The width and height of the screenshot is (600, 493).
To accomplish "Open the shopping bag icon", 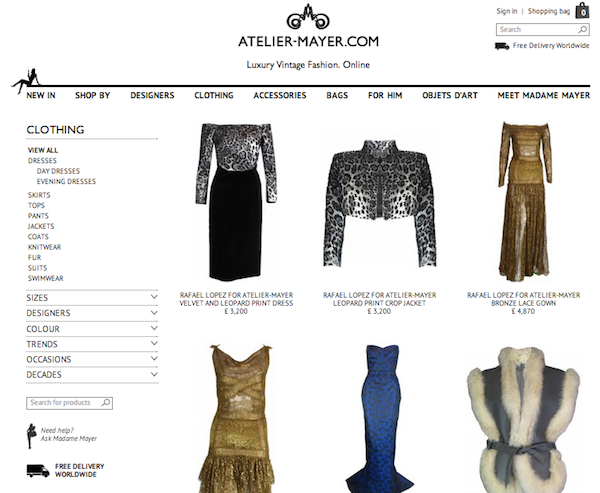I will (582, 11).
